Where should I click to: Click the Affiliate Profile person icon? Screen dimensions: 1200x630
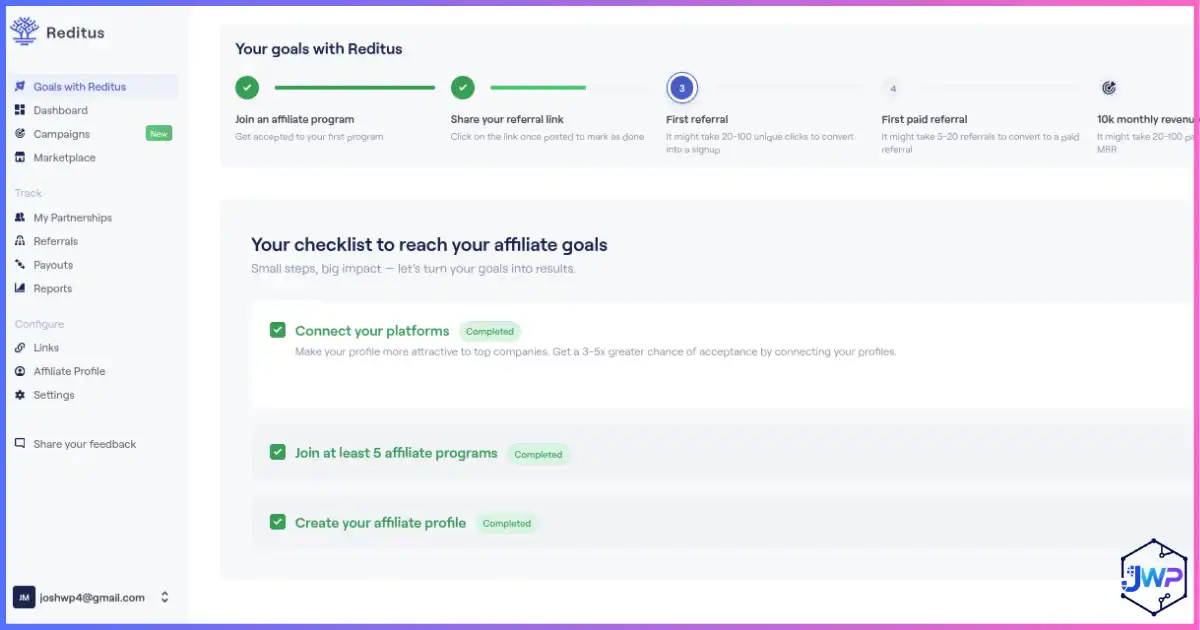(20, 371)
